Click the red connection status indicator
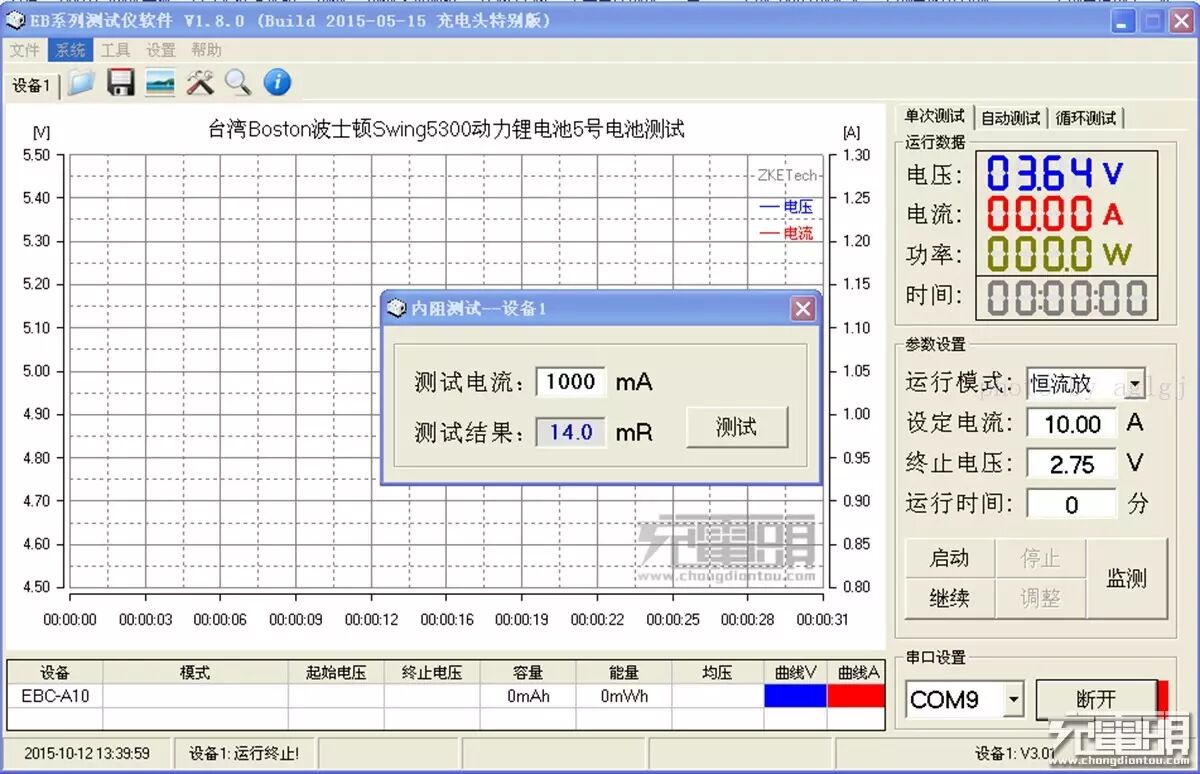Image resolution: width=1200 pixels, height=774 pixels. [x=1163, y=699]
